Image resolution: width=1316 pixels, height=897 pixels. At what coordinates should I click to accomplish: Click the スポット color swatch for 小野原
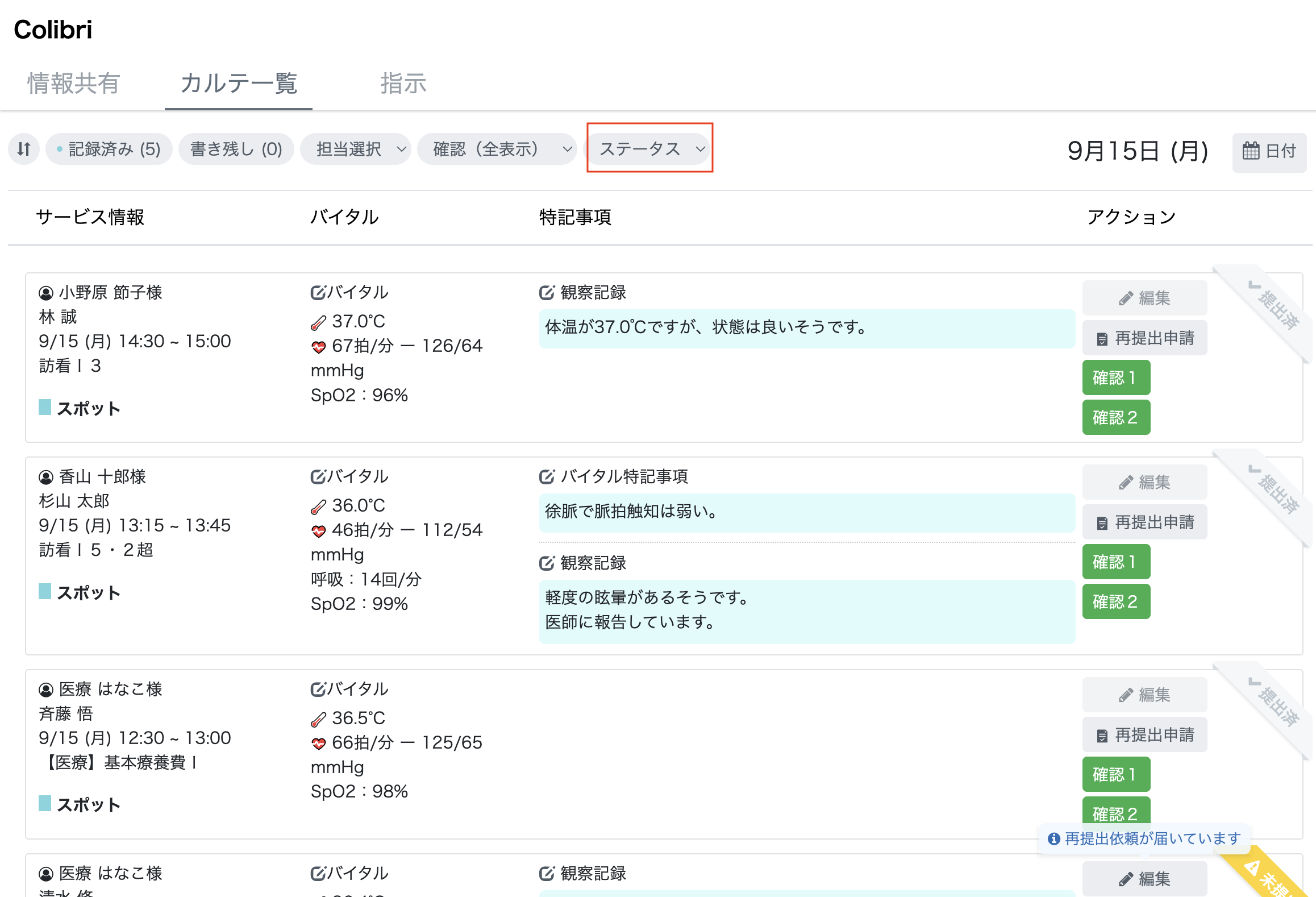click(45, 407)
